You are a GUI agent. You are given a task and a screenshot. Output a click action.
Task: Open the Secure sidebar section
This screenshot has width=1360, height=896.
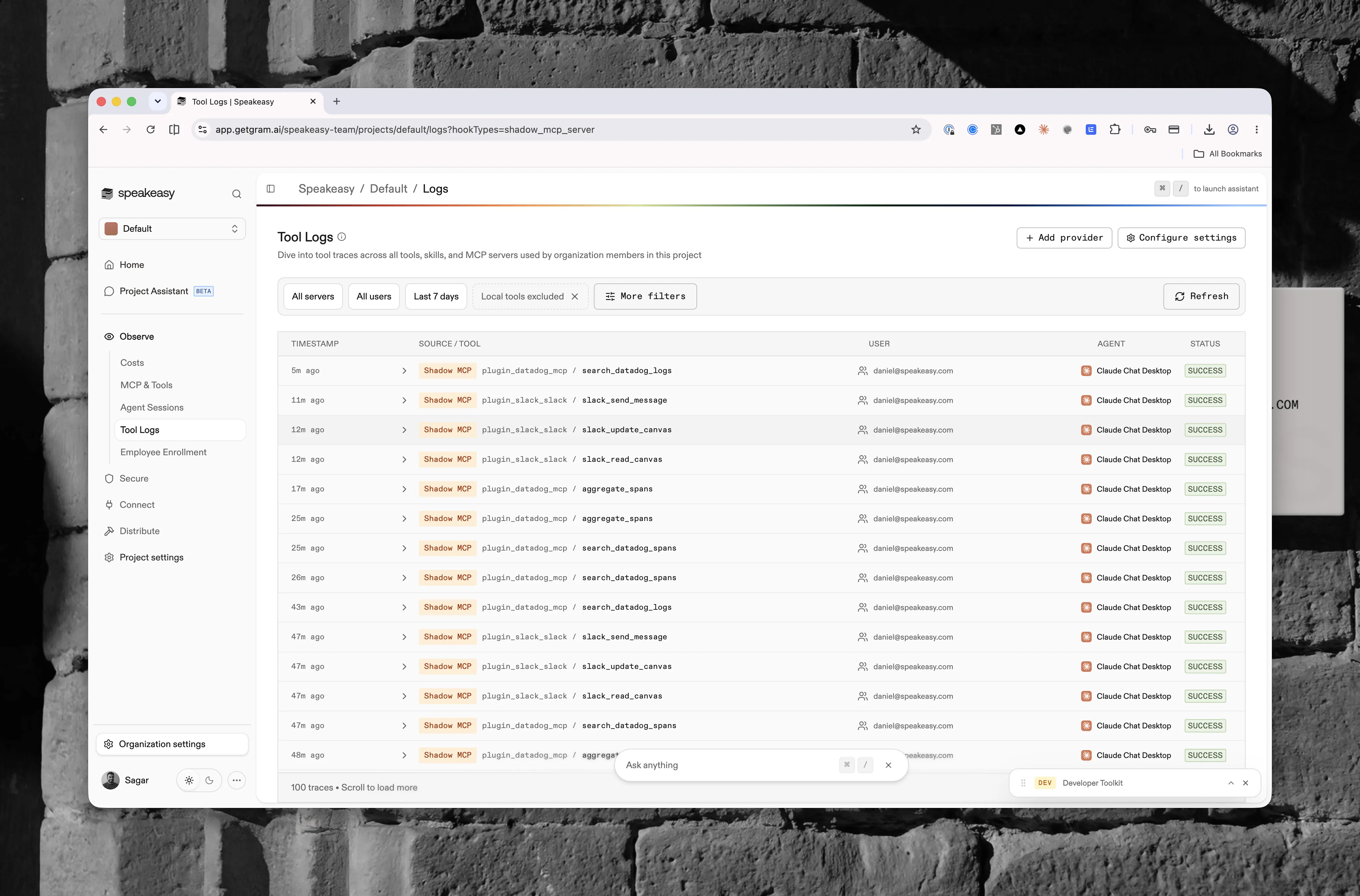(x=134, y=478)
